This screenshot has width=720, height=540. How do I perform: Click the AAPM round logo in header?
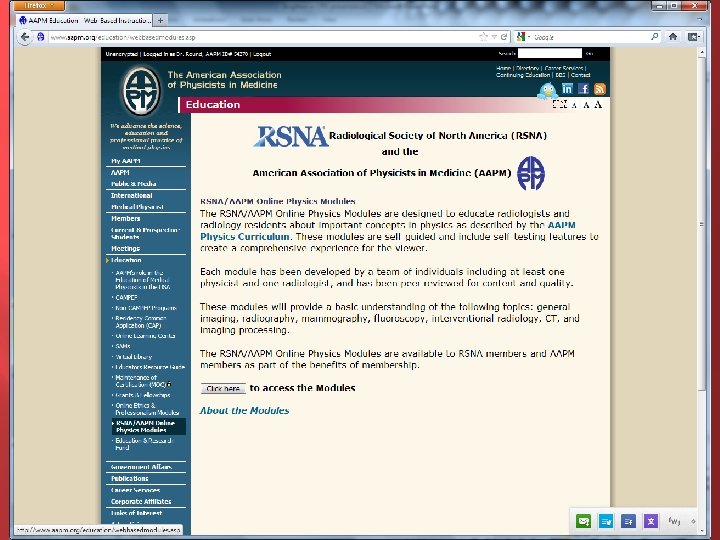click(x=142, y=90)
